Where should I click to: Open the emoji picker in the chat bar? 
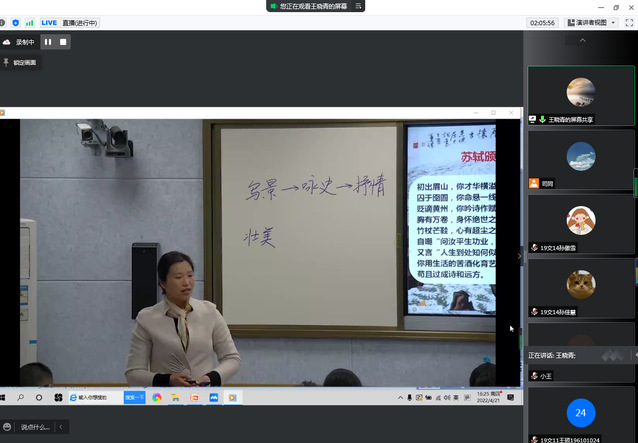coord(7,427)
